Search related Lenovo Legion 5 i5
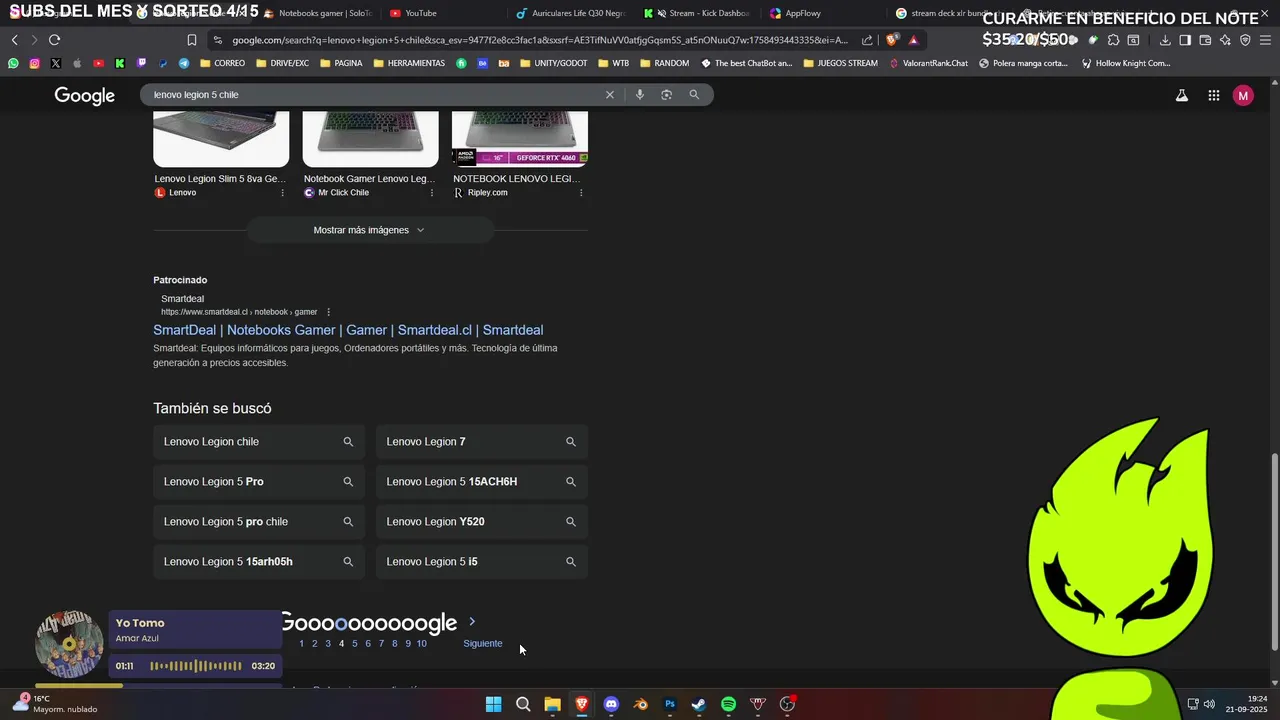Screen dimensions: 1280x720 [x=482, y=562]
